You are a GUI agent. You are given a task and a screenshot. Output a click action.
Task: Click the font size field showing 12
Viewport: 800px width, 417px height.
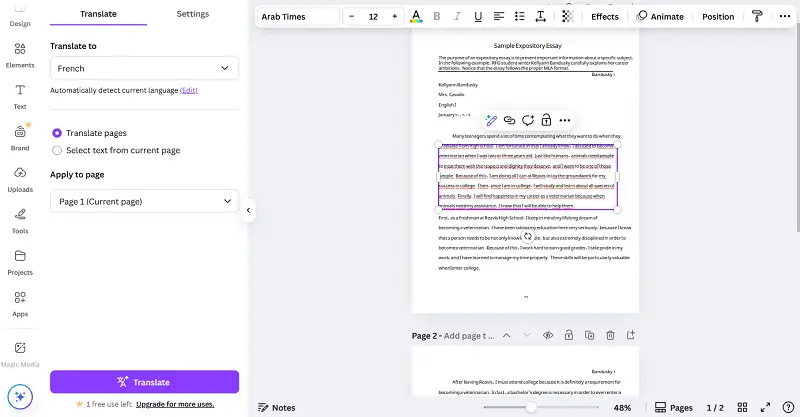point(373,16)
